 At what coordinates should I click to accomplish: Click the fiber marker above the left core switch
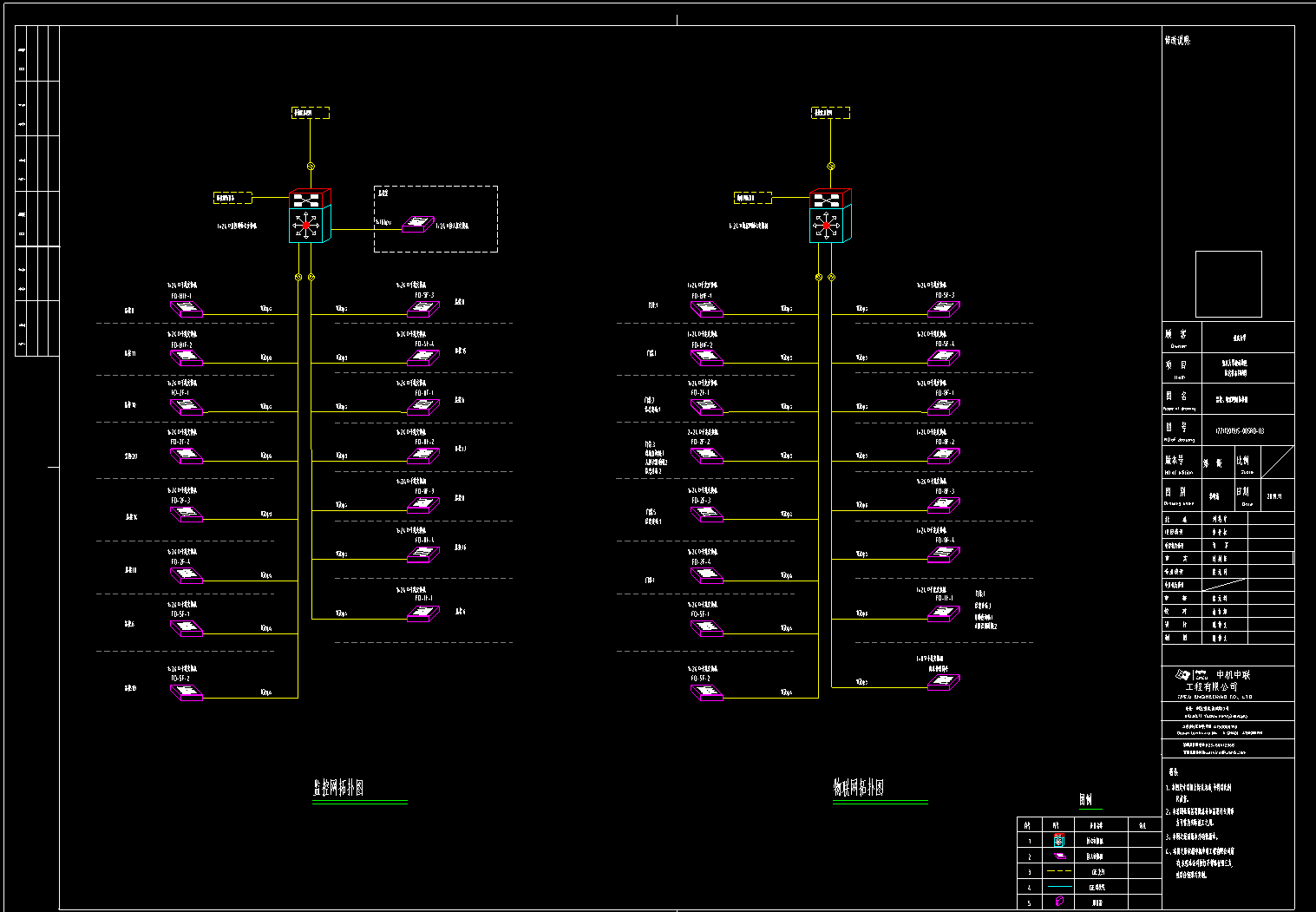pyautogui.click(x=311, y=166)
